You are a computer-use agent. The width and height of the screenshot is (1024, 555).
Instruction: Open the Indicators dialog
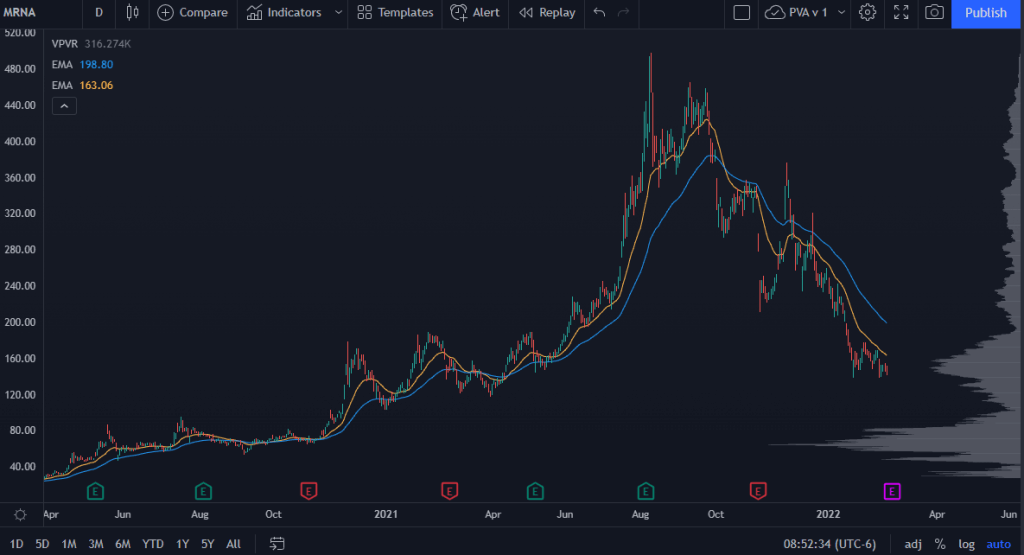(284, 12)
